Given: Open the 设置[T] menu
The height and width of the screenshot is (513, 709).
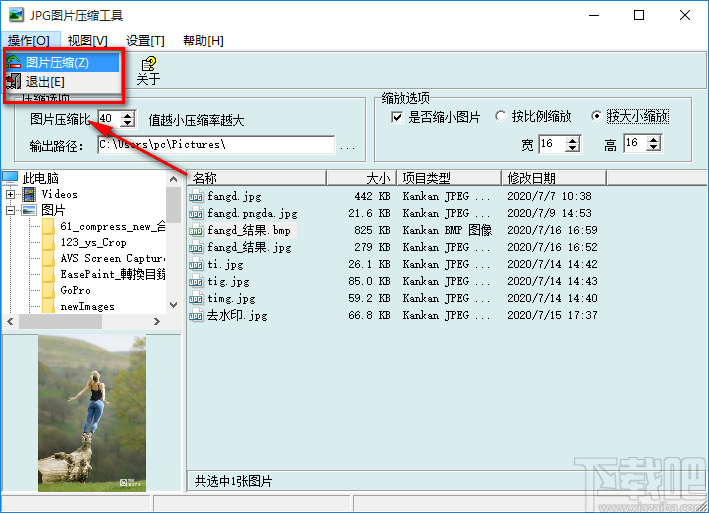Looking at the screenshot, I should tap(145, 41).
